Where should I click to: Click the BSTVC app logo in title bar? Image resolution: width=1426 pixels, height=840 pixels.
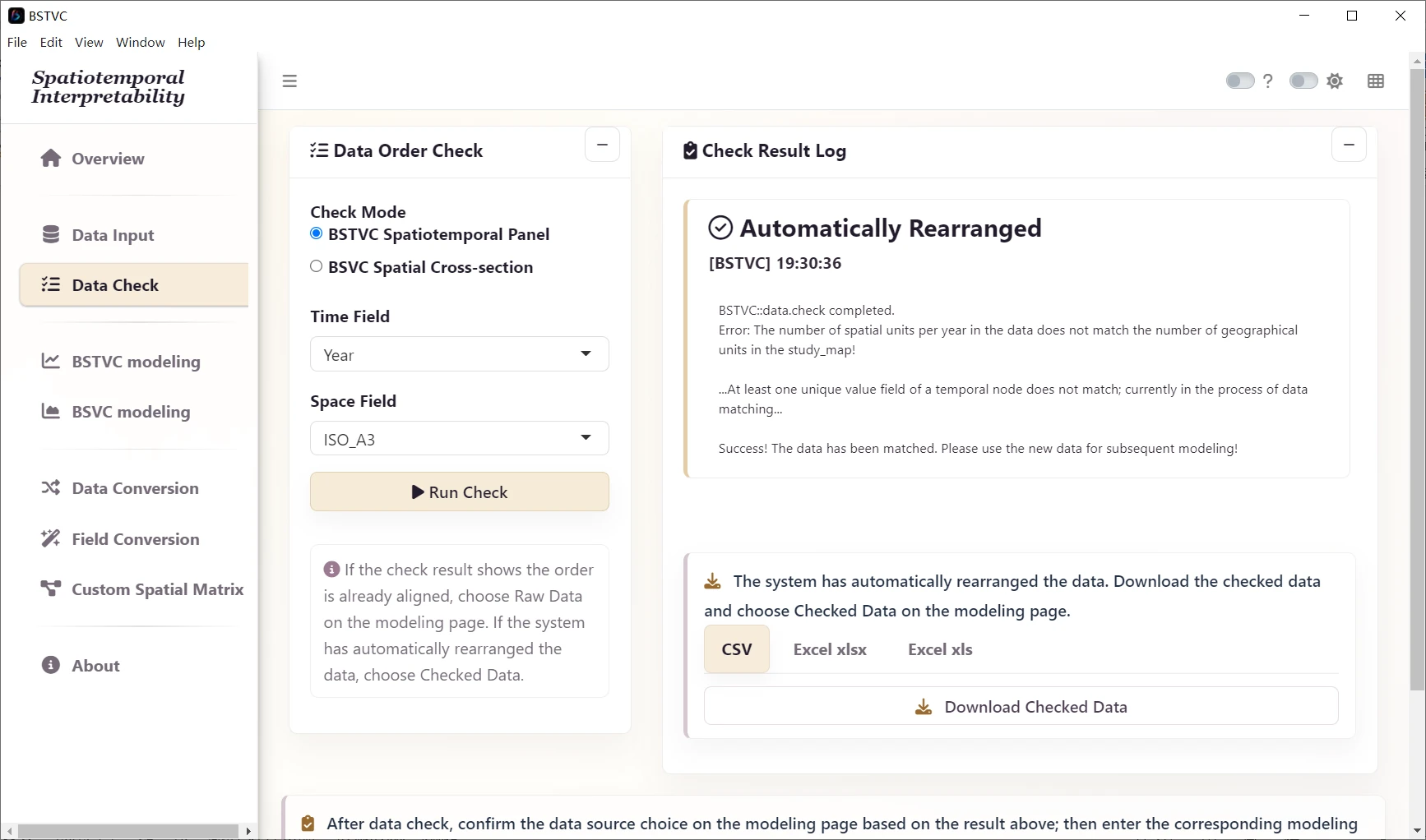click(16, 16)
